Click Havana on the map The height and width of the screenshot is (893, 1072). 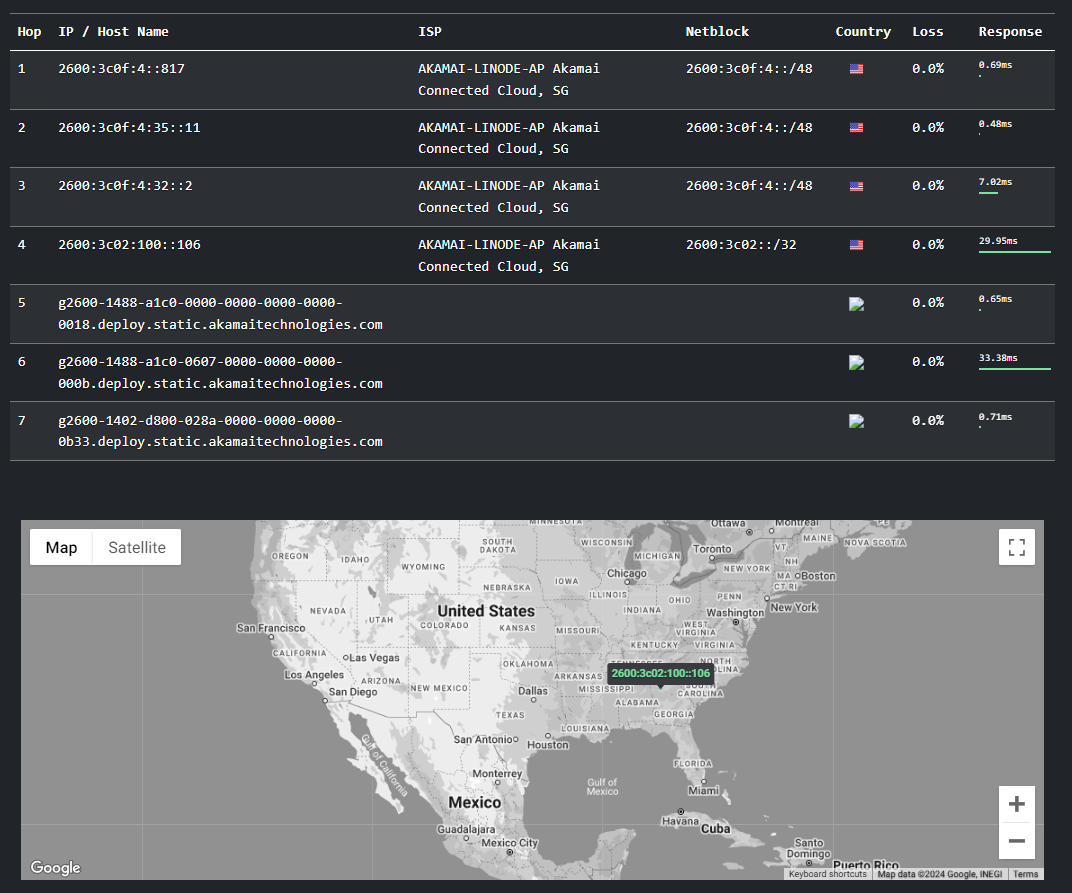coord(680,821)
